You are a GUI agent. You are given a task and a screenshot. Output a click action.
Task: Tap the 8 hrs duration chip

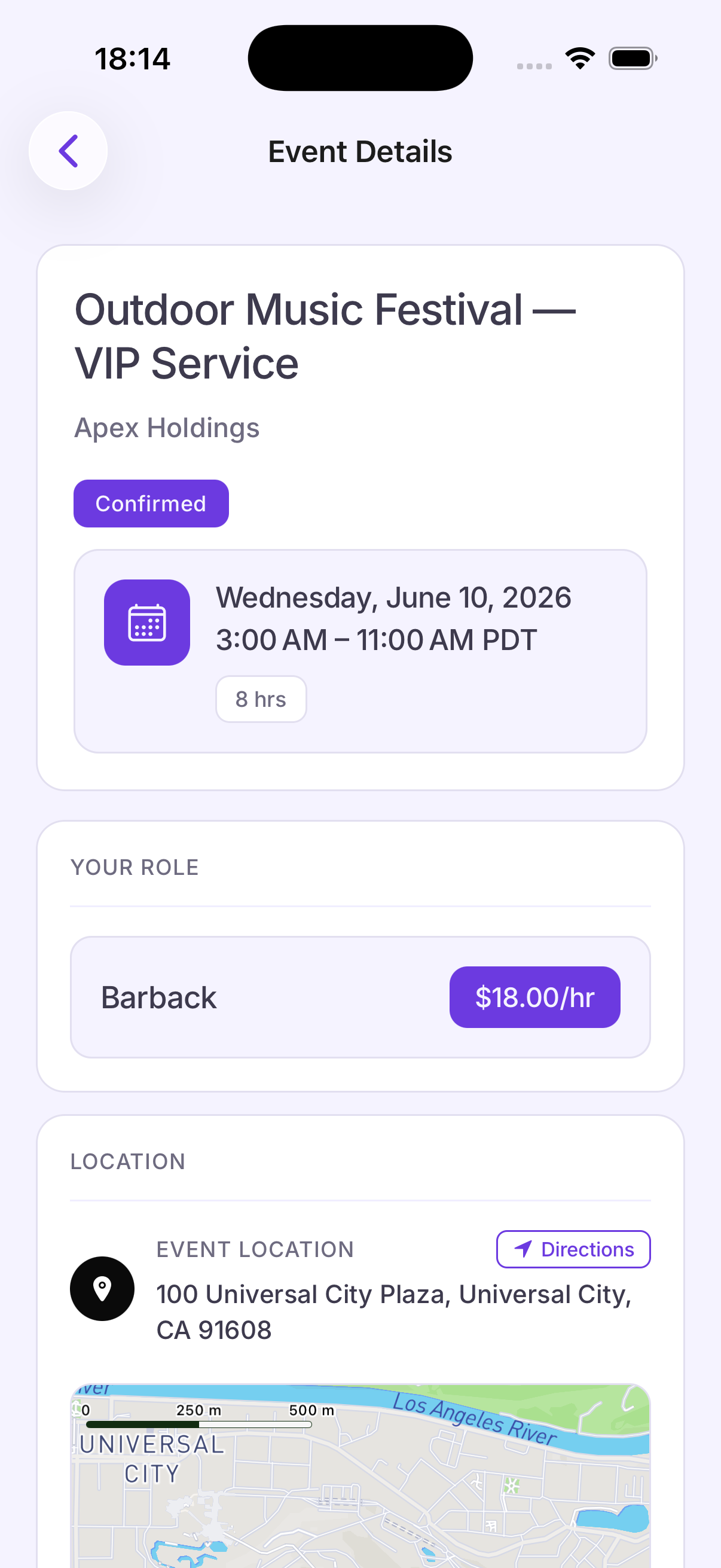tap(261, 700)
